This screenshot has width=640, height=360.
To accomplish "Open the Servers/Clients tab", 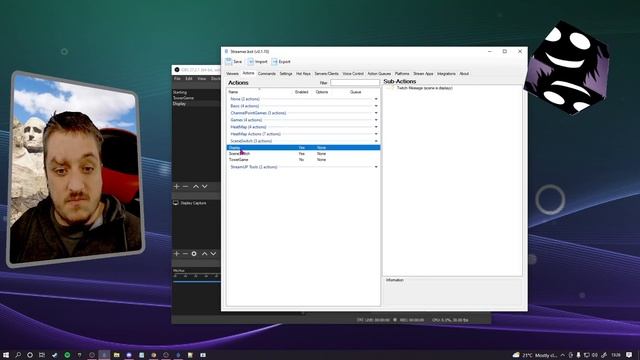I will click(x=327, y=73).
